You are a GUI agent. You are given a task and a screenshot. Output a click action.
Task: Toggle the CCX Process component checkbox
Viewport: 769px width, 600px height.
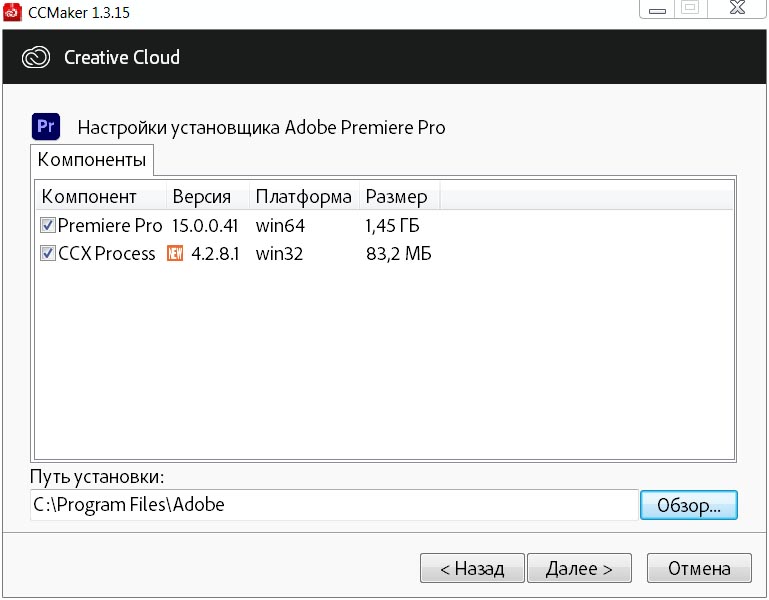47,254
